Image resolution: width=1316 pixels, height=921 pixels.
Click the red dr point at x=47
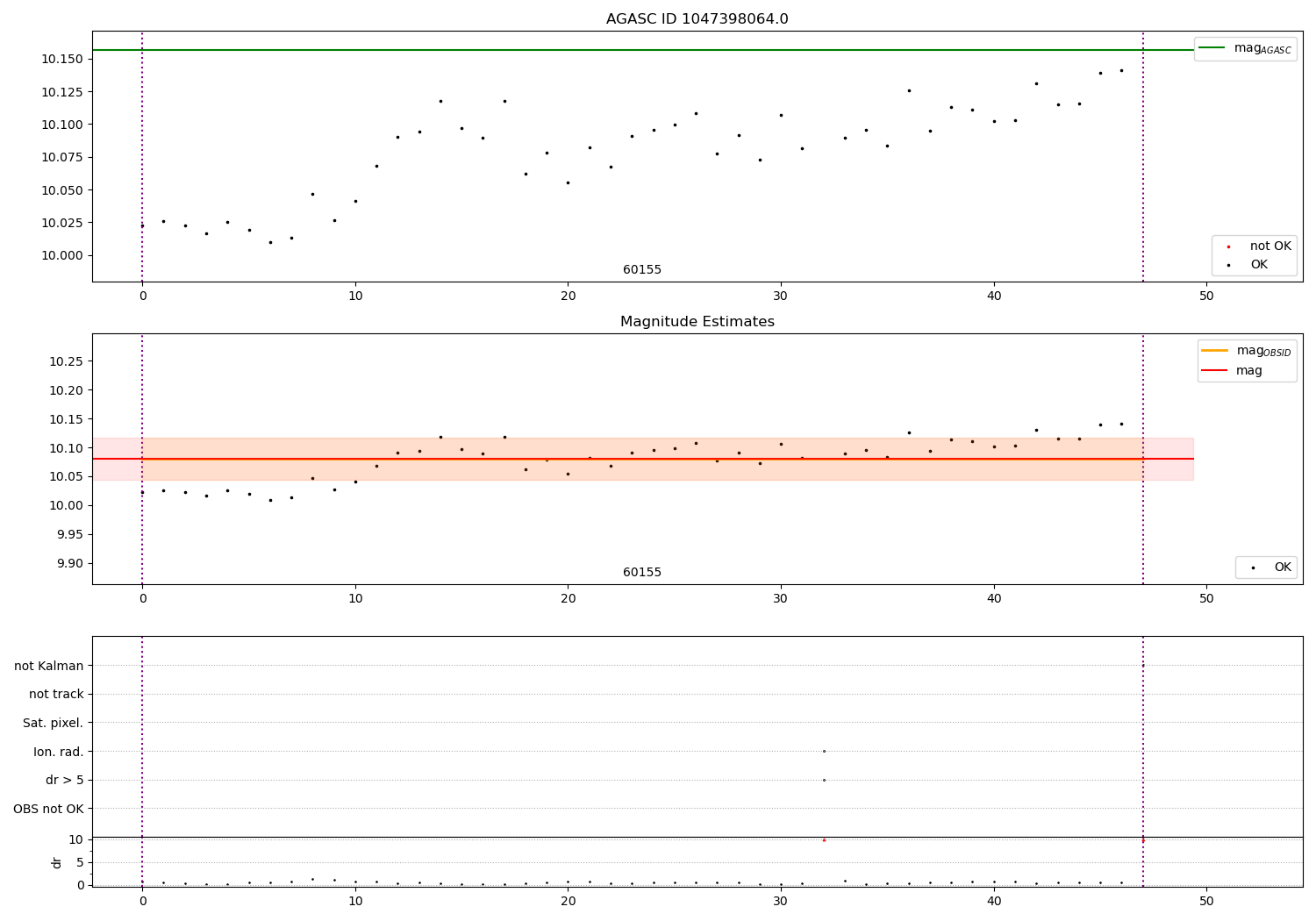[x=1142, y=840]
